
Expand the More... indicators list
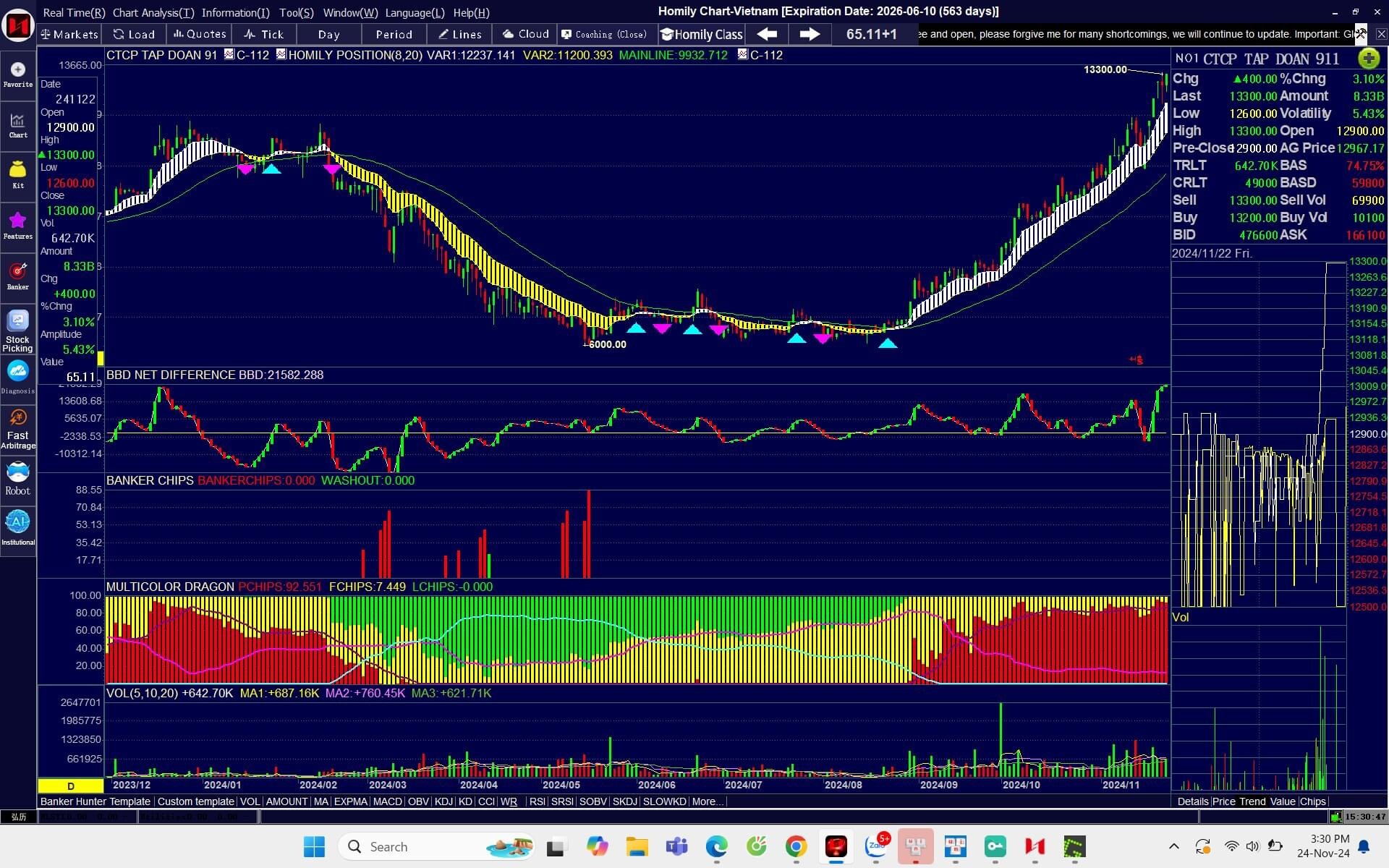tap(707, 801)
